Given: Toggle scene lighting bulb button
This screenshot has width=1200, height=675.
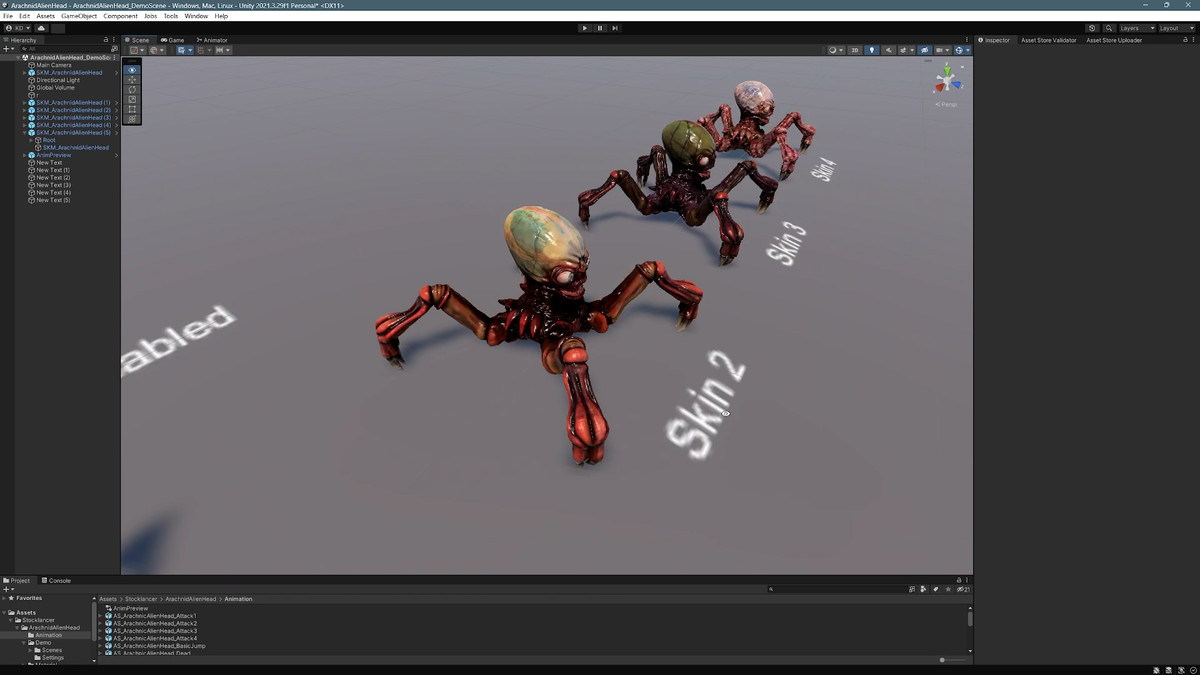Looking at the screenshot, I should point(871,50).
